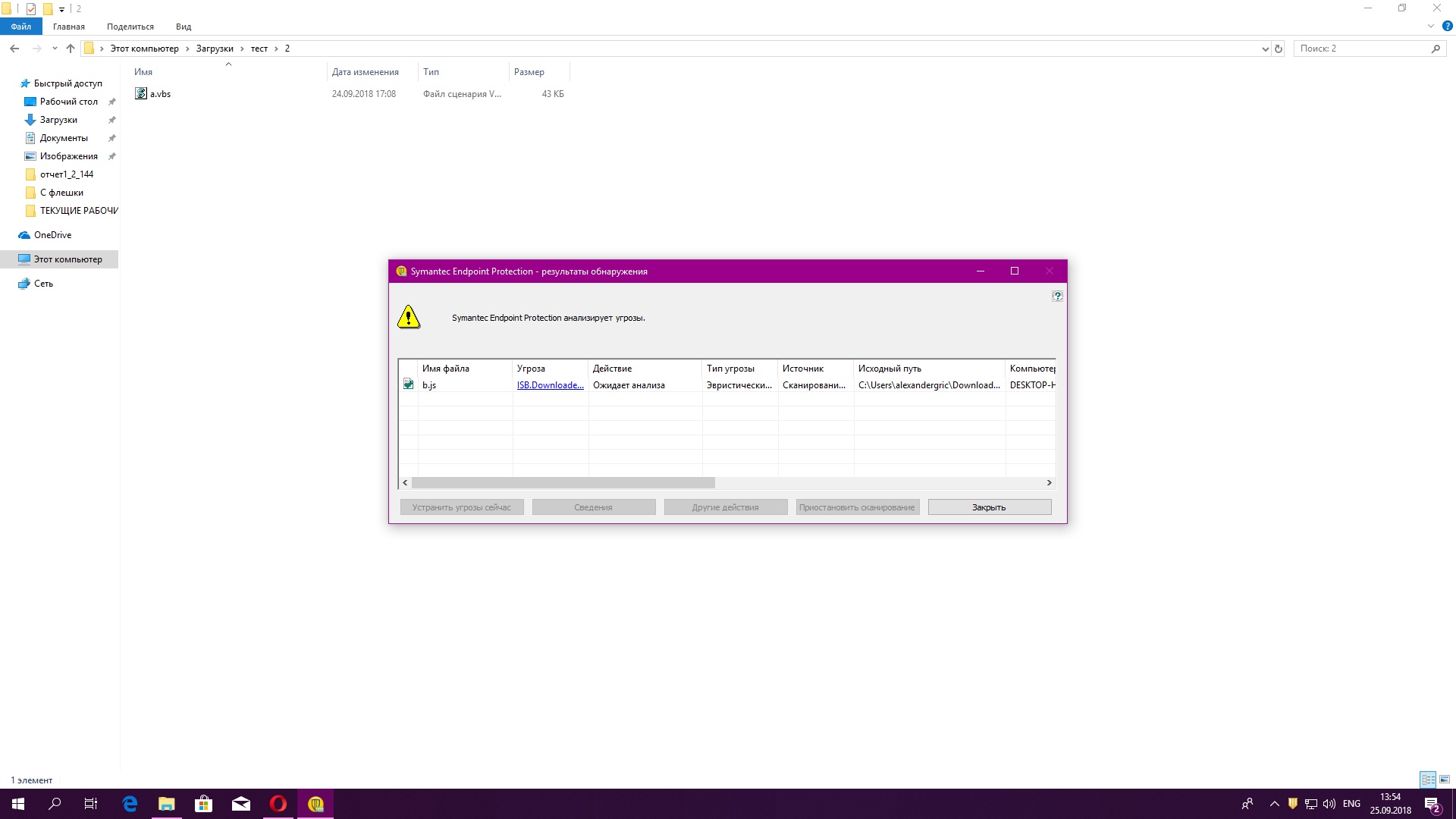Screen dimensions: 1456x819
Task: Open Microsoft Store from taskbar
Action: click(x=203, y=804)
